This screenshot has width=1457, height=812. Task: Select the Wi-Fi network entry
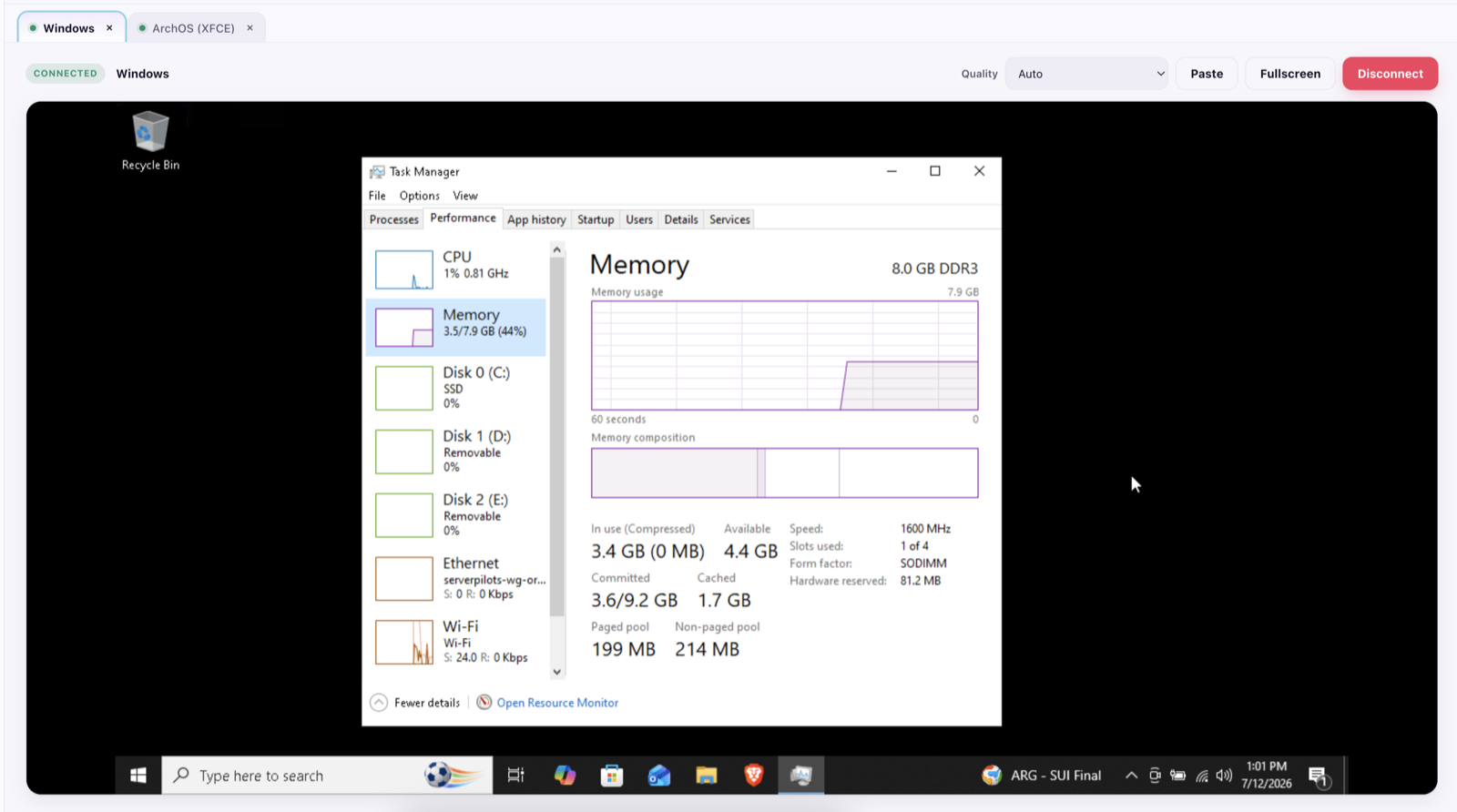[x=456, y=642]
